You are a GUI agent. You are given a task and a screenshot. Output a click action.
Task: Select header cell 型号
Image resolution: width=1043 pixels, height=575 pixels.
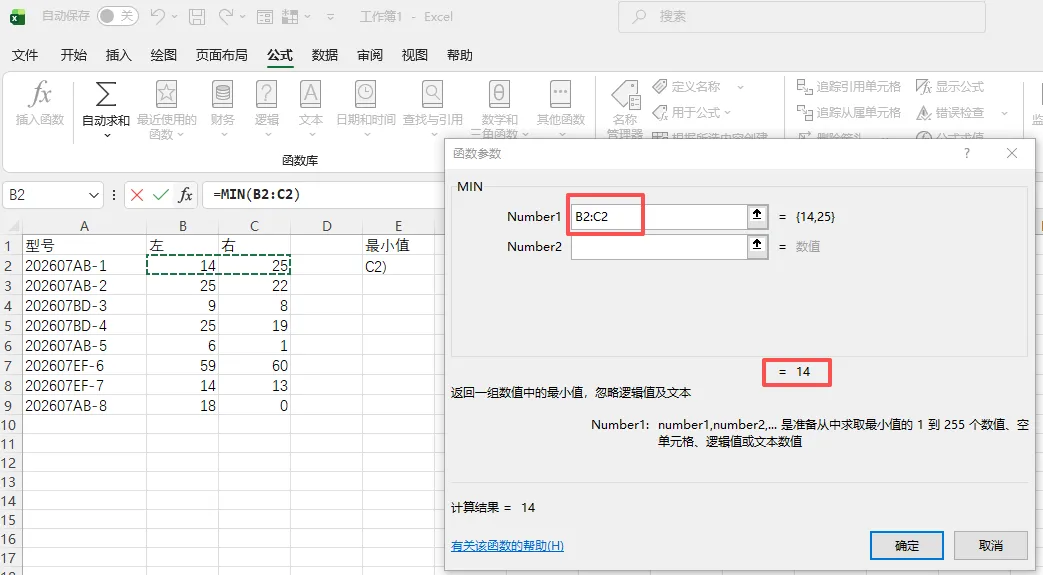84,246
